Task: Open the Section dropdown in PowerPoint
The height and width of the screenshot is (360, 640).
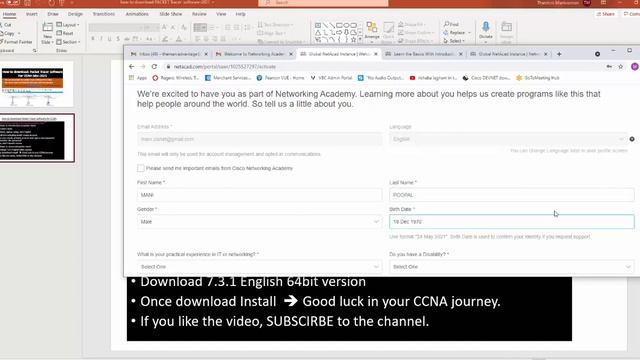Action: (68, 42)
